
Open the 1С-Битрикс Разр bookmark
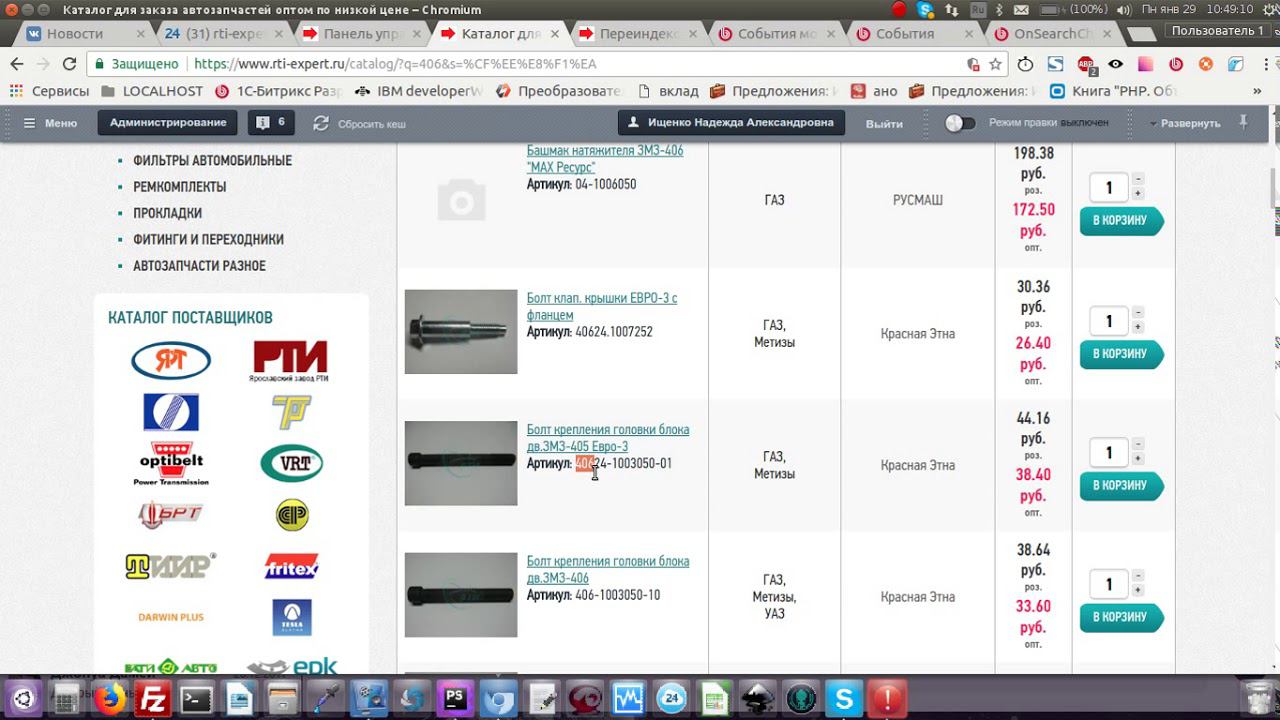tap(279, 91)
